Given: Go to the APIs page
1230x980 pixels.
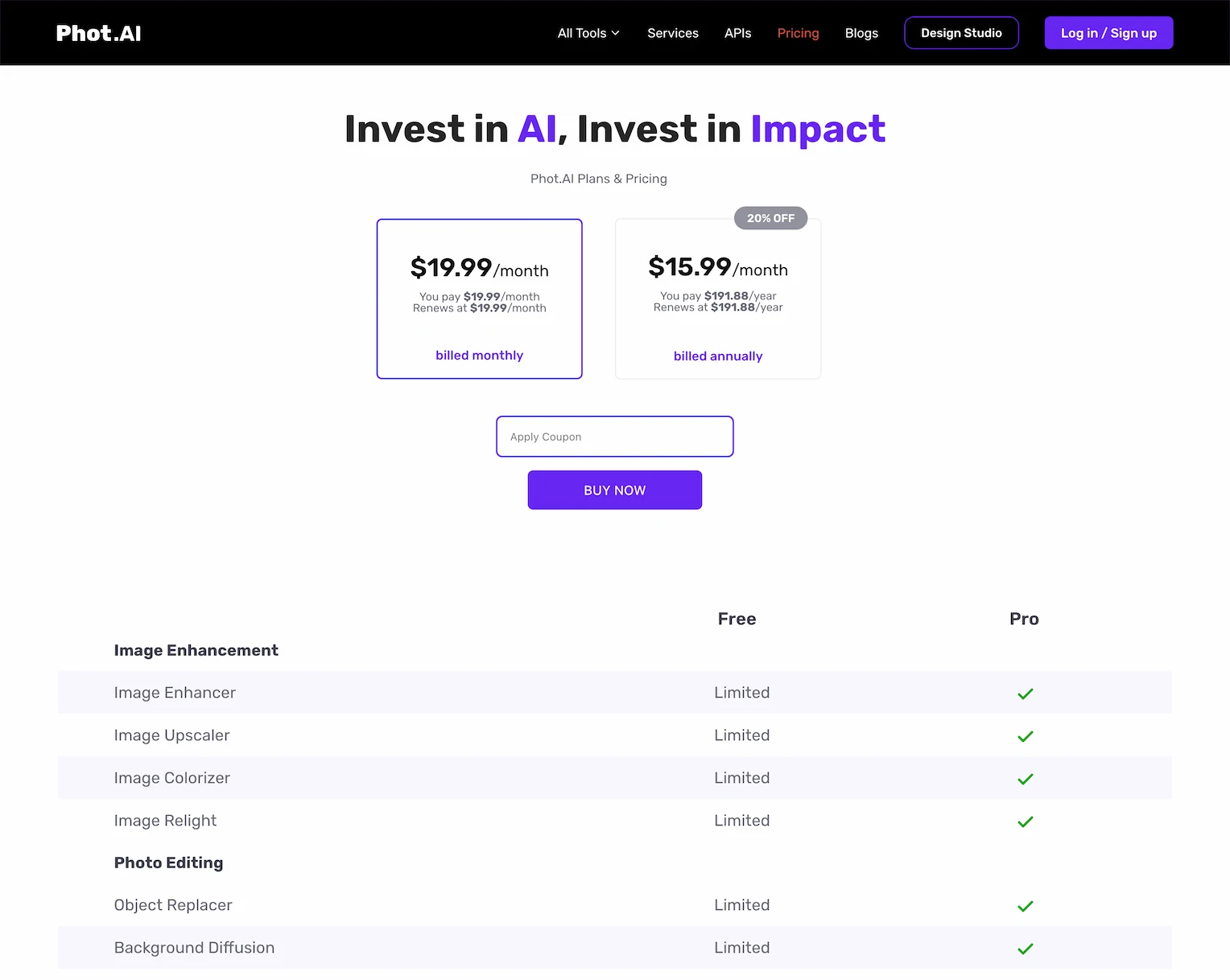Looking at the screenshot, I should point(737,33).
